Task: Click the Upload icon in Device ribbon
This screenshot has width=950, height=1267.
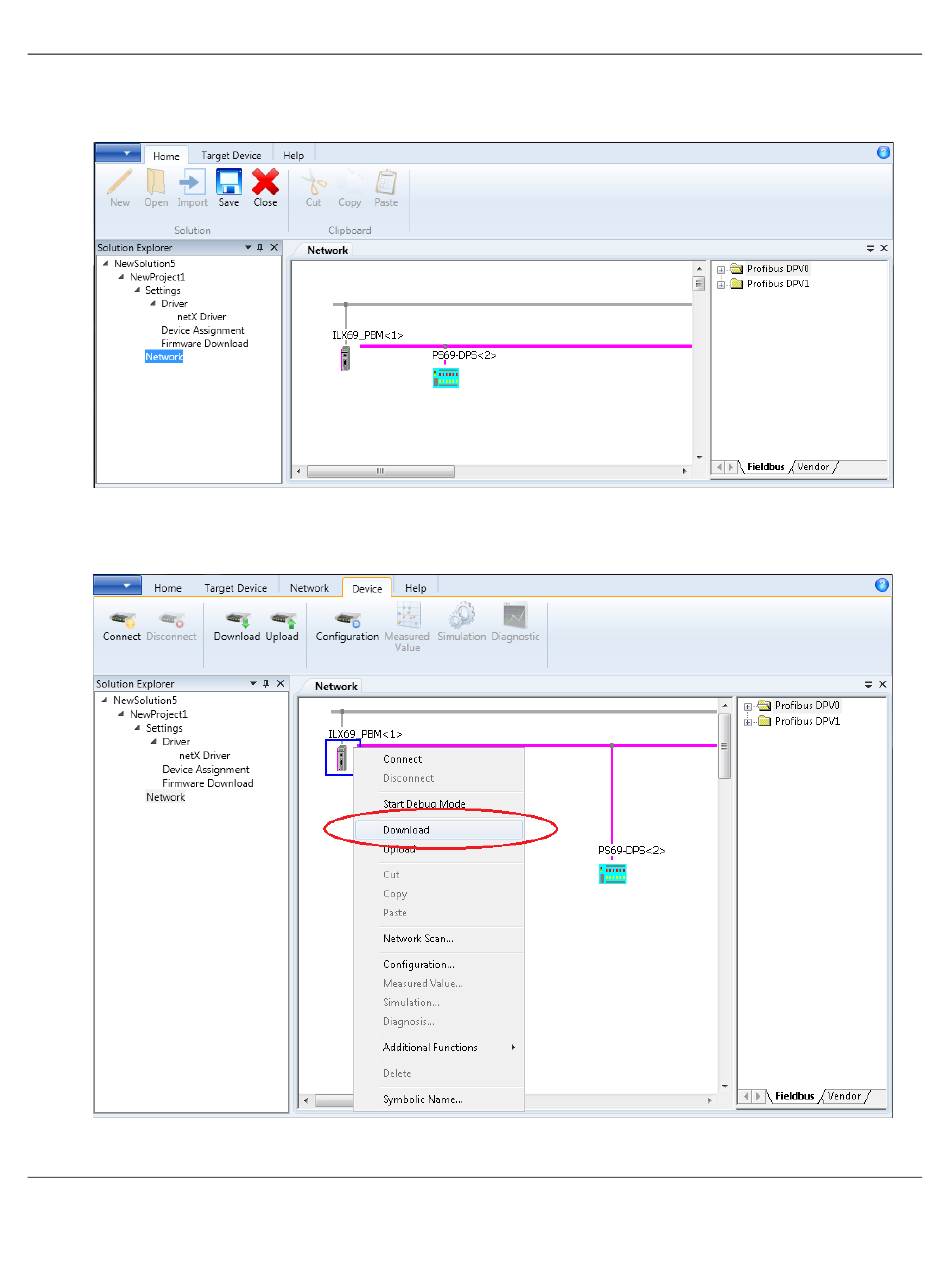Action: click(x=282, y=618)
